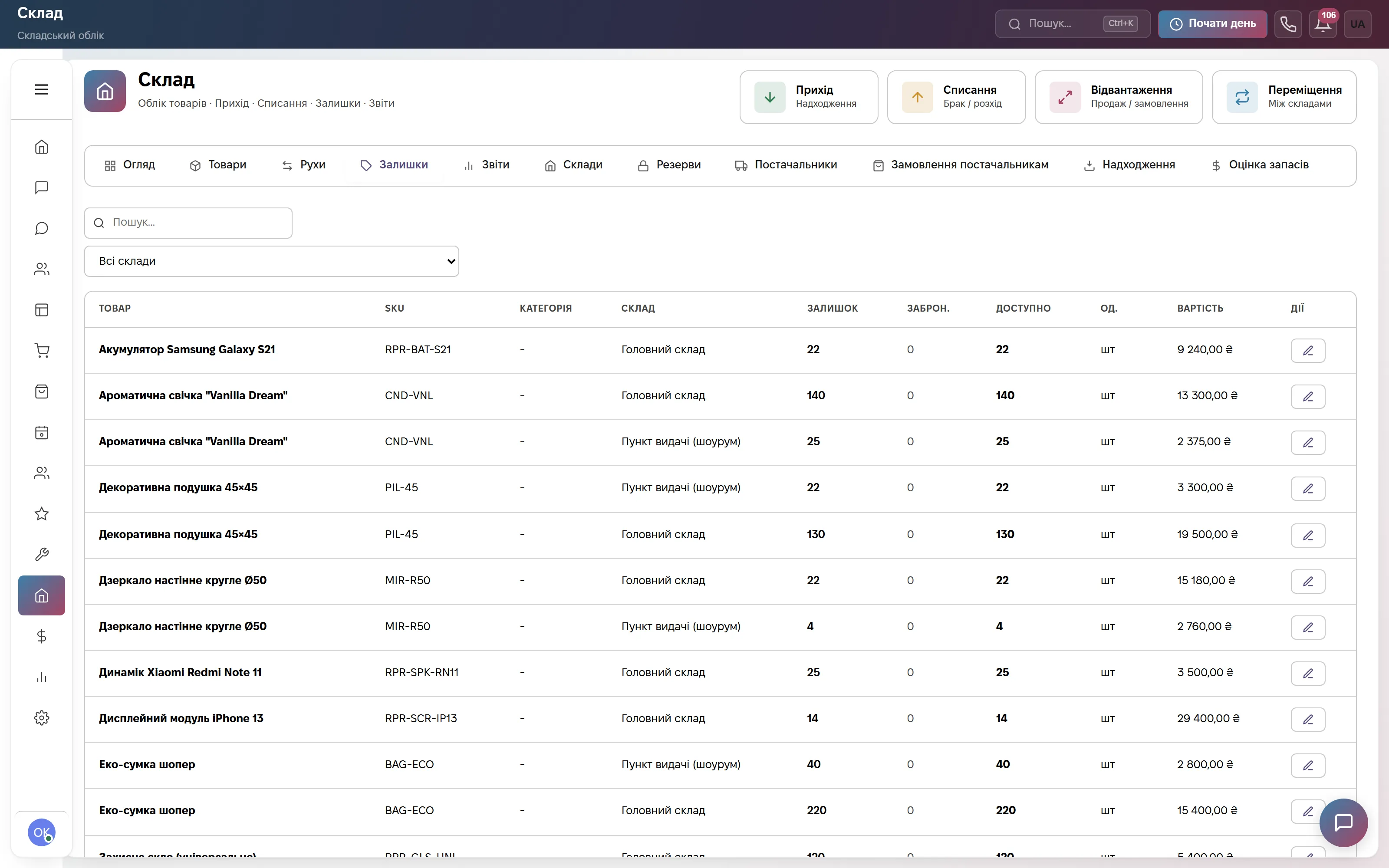Viewport: 1389px width, 868px height.
Task: Open the star favorites sidebar icon
Action: point(41,514)
